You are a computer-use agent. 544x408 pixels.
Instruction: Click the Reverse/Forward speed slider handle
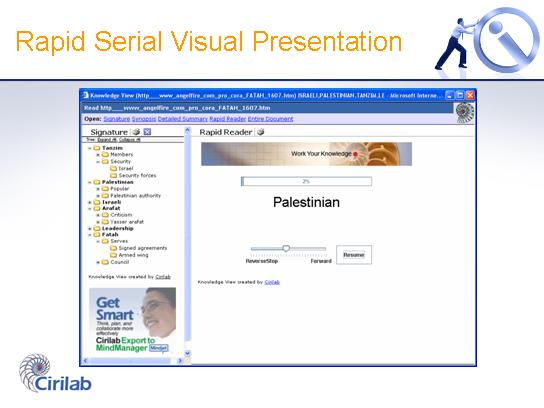coord(286,248)
